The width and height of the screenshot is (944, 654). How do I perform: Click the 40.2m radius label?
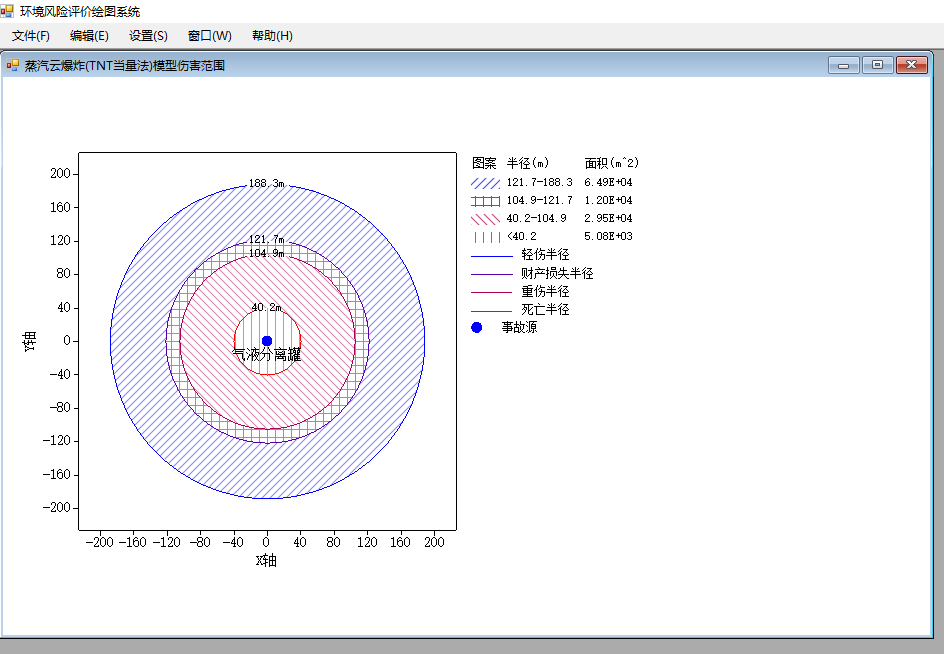tap(266, 307)
